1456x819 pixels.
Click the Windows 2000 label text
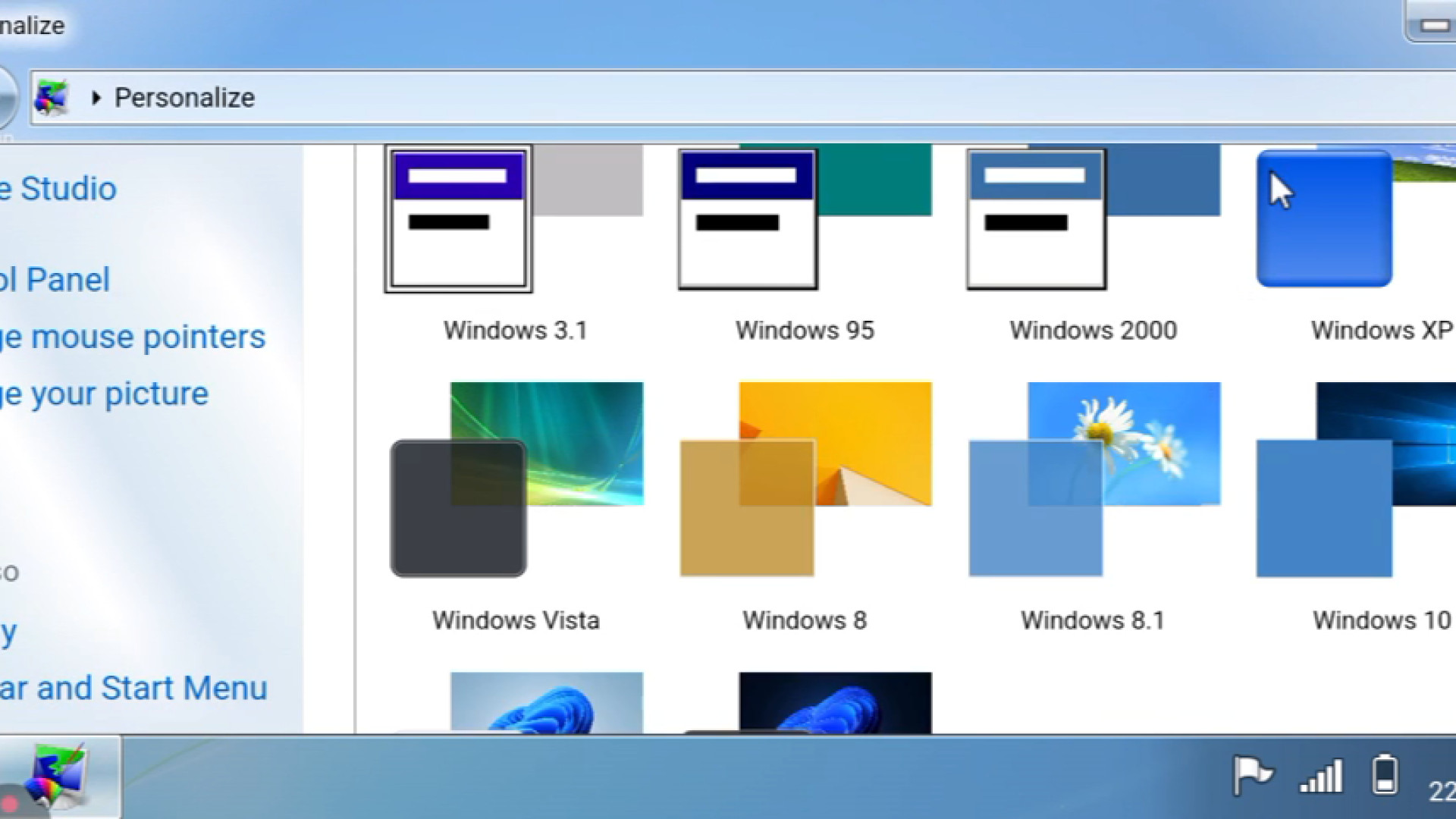[x=1094, y=331]
